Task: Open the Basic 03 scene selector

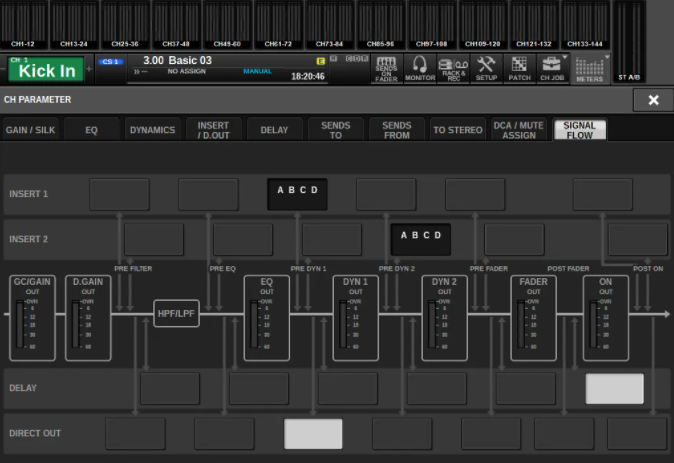Action: coord(230,67)
